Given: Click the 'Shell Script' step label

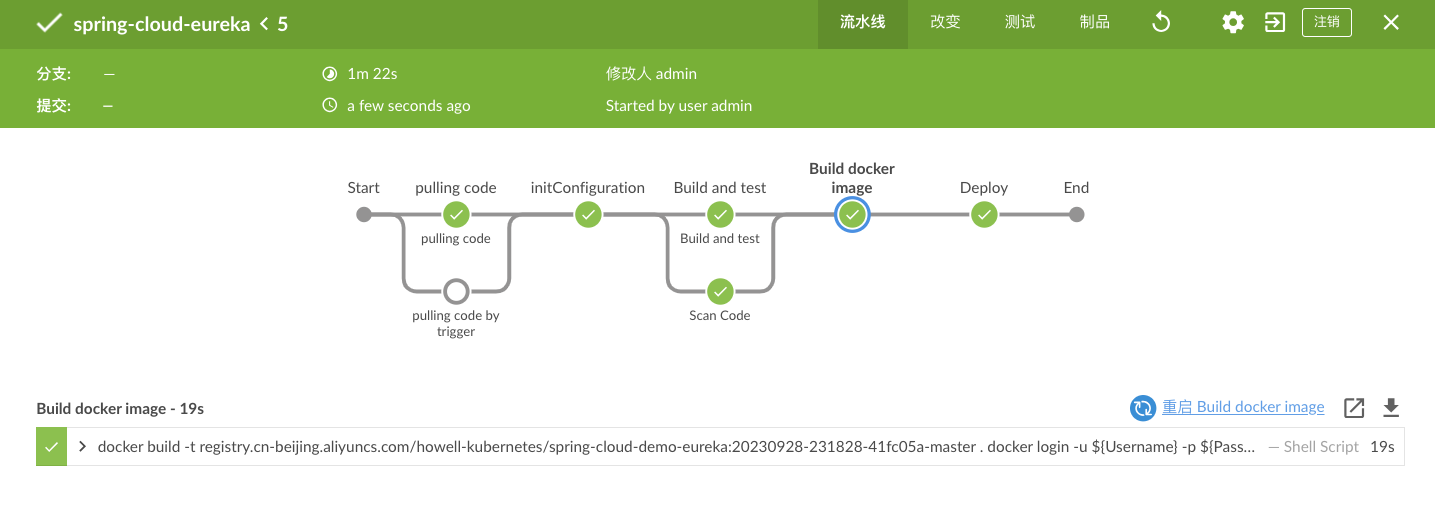Looking at the screenshot, I should (x=1321, y=447).
